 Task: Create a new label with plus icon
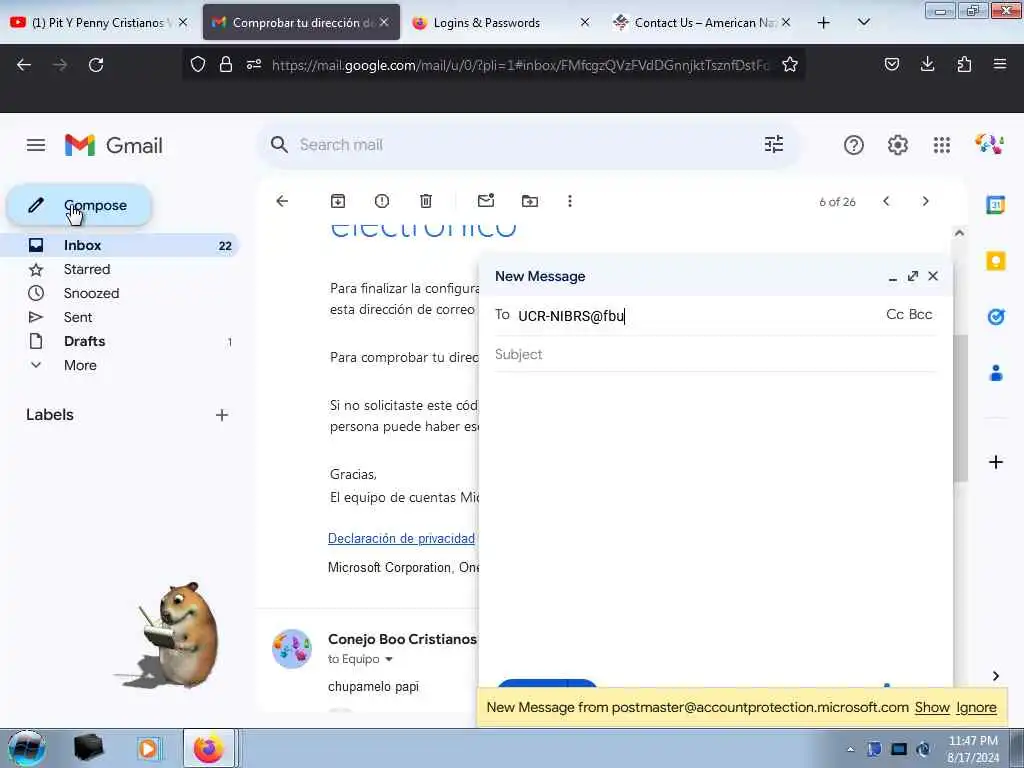click(x=222, y=415)
